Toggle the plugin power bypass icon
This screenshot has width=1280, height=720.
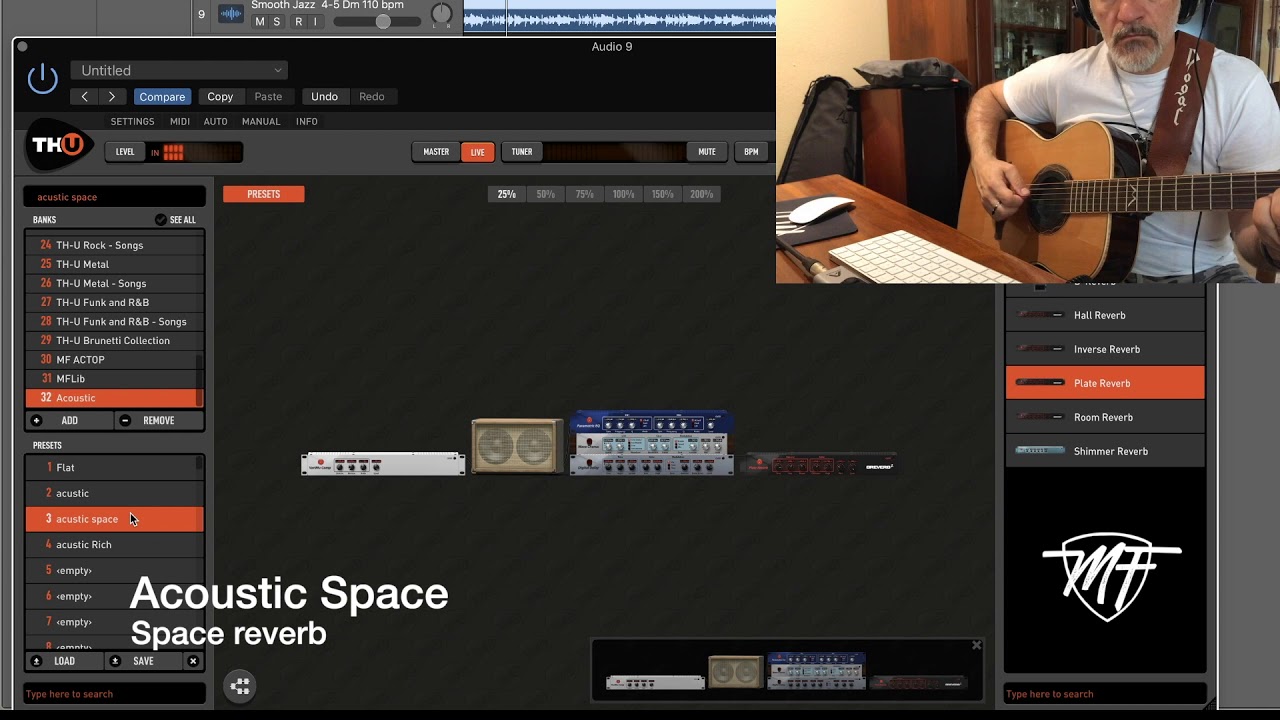(42, 79)
